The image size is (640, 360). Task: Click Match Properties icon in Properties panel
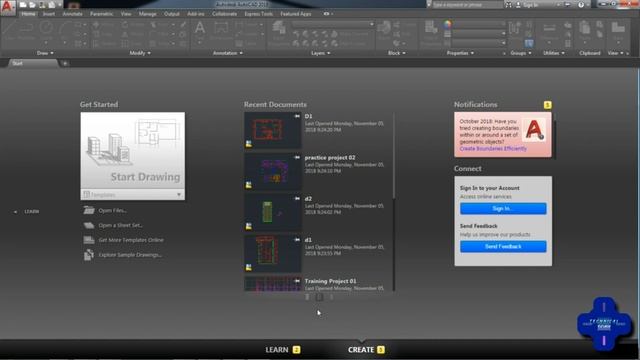(431, 33)
